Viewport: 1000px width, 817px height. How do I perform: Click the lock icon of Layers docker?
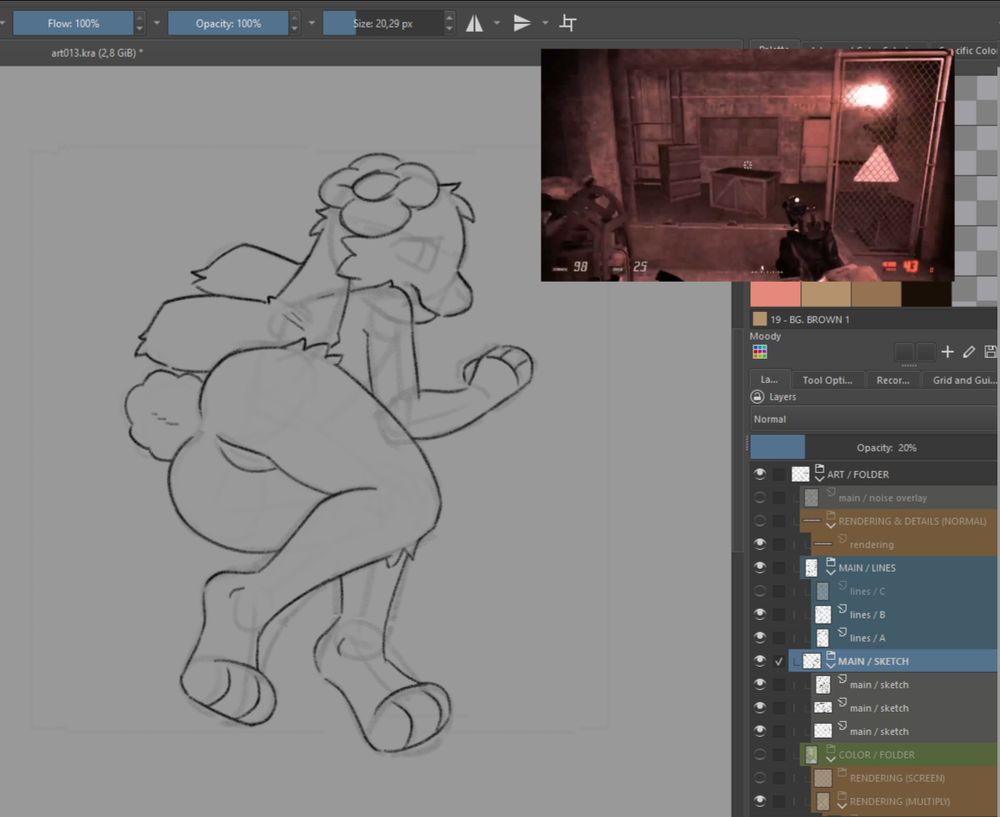[x=757, y=397]
